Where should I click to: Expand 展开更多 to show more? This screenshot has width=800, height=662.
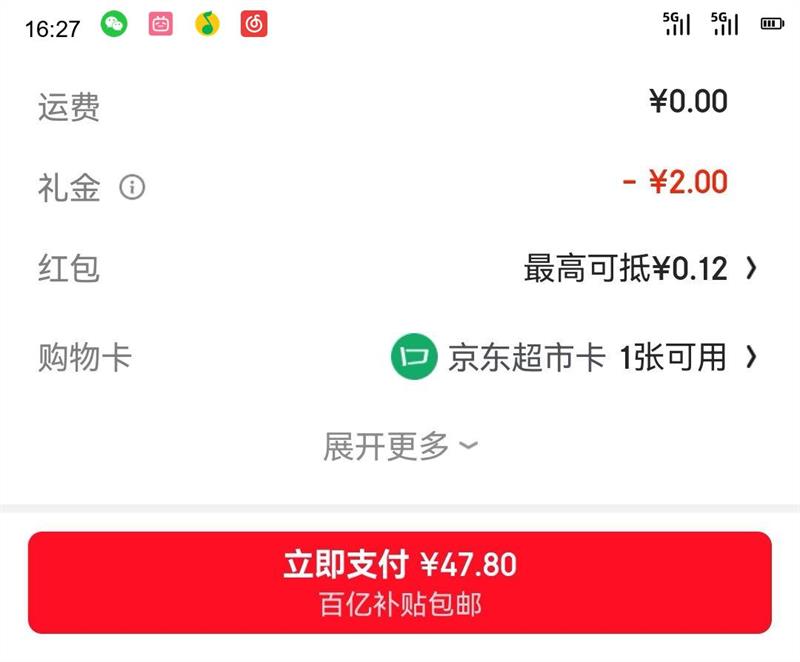(x=401, y=446)
